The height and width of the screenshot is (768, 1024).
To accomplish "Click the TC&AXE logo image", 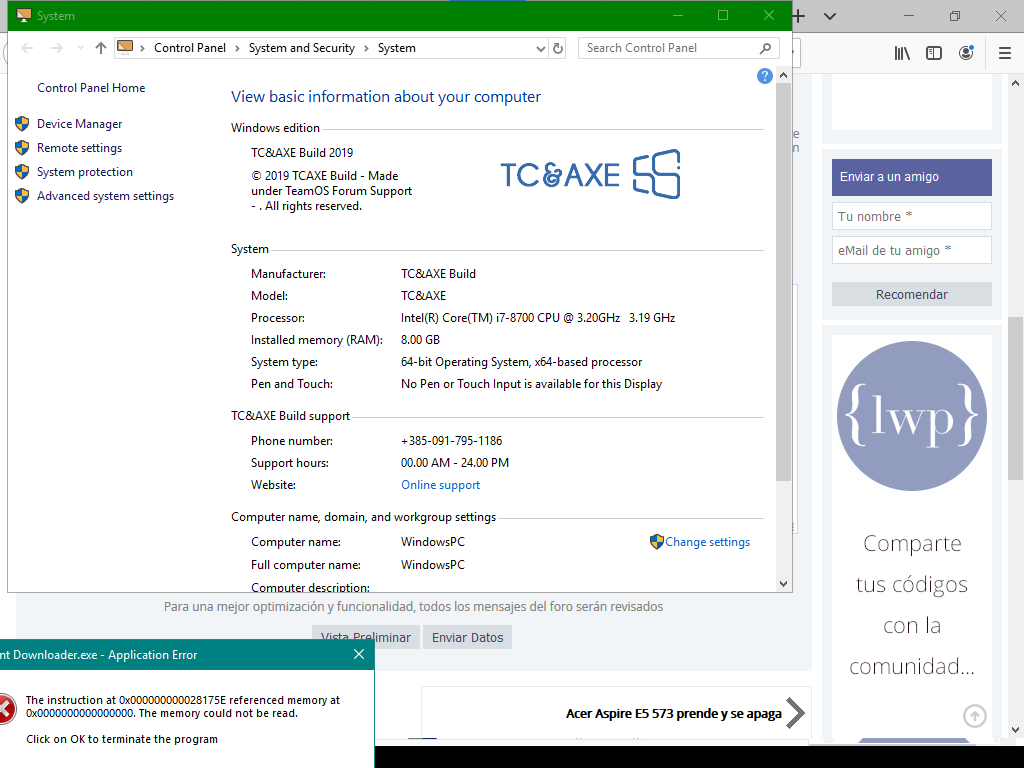I will (x=591, y=174).
